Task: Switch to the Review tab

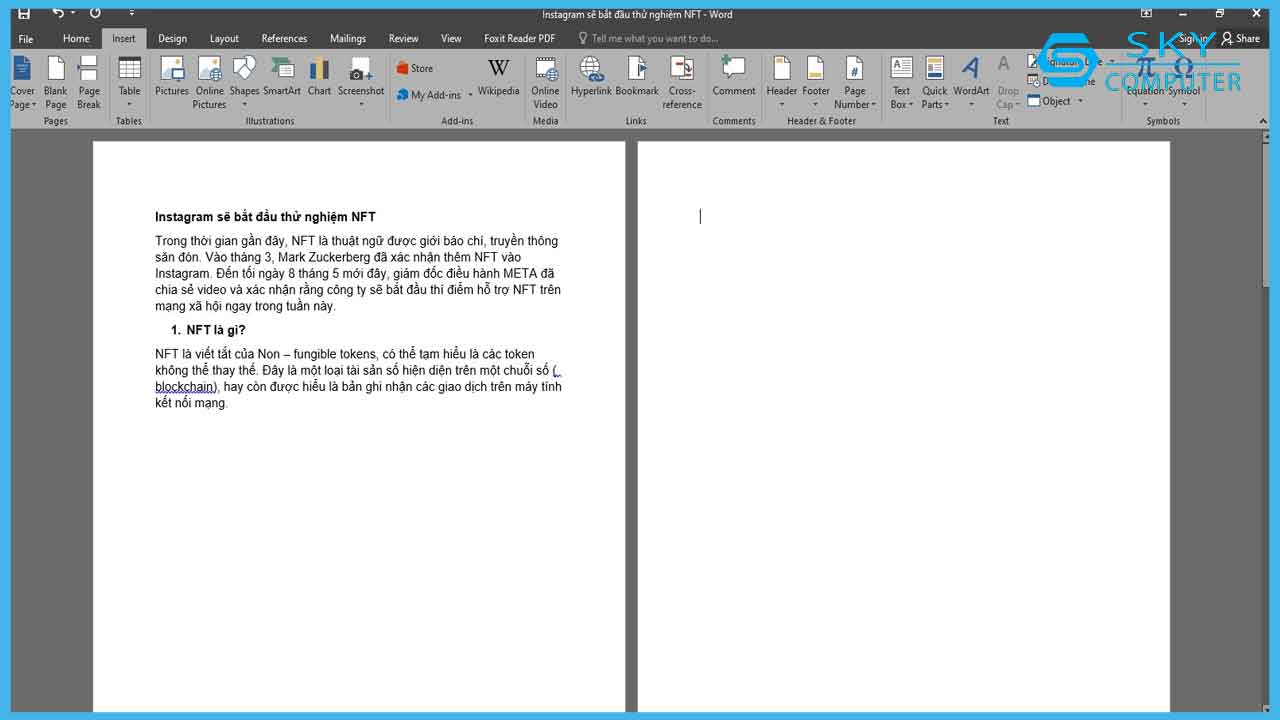Action: (404, 38)
